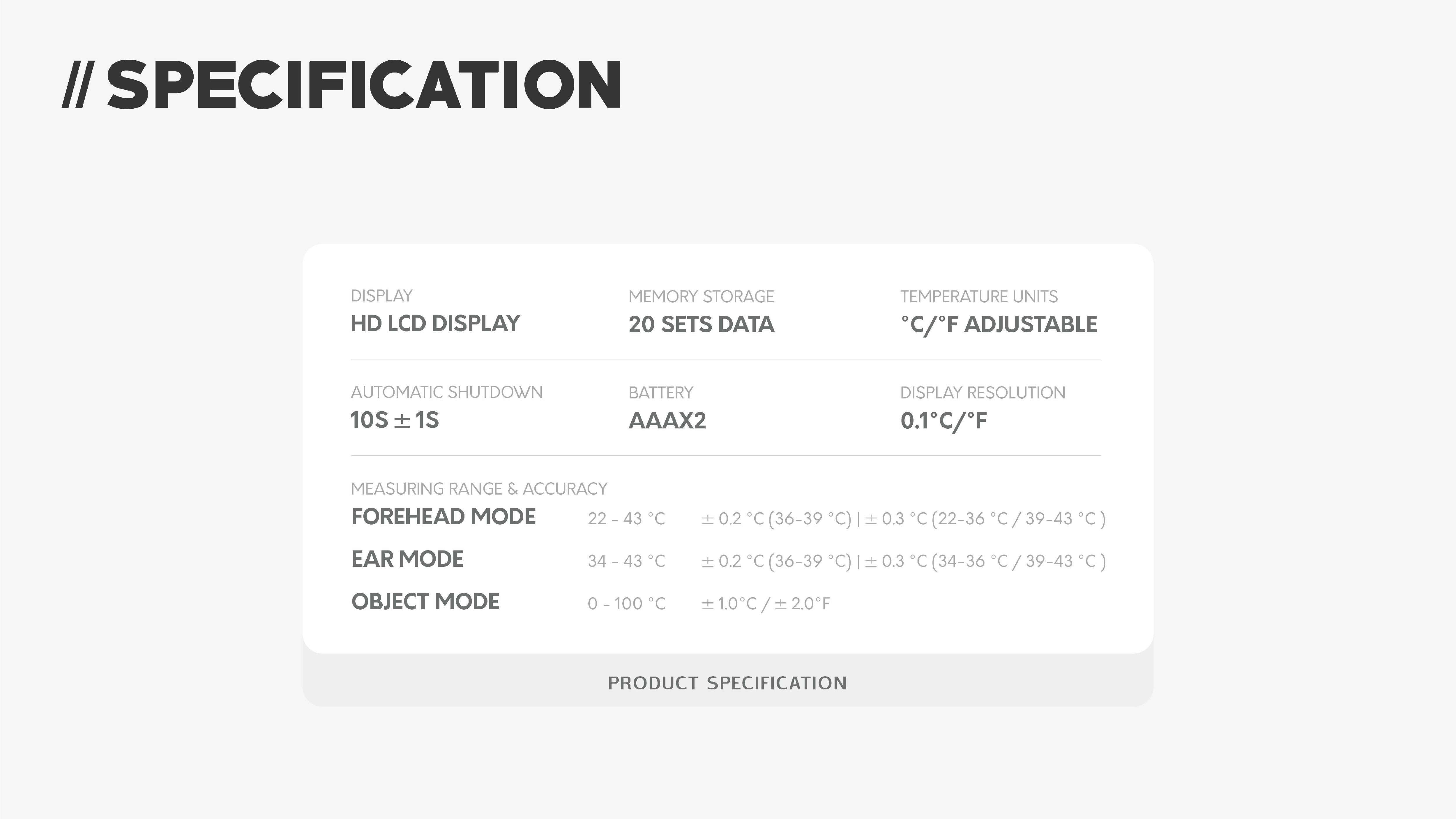Select the 0.1°C/°F resolution value
The height and width of the screenshot is (819, 1456).
pos(943,421)
